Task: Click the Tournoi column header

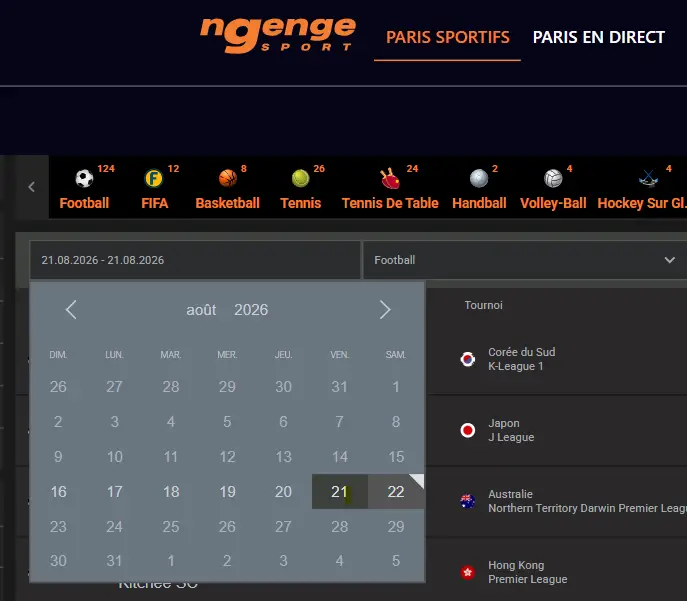Action: coord(483,305)
